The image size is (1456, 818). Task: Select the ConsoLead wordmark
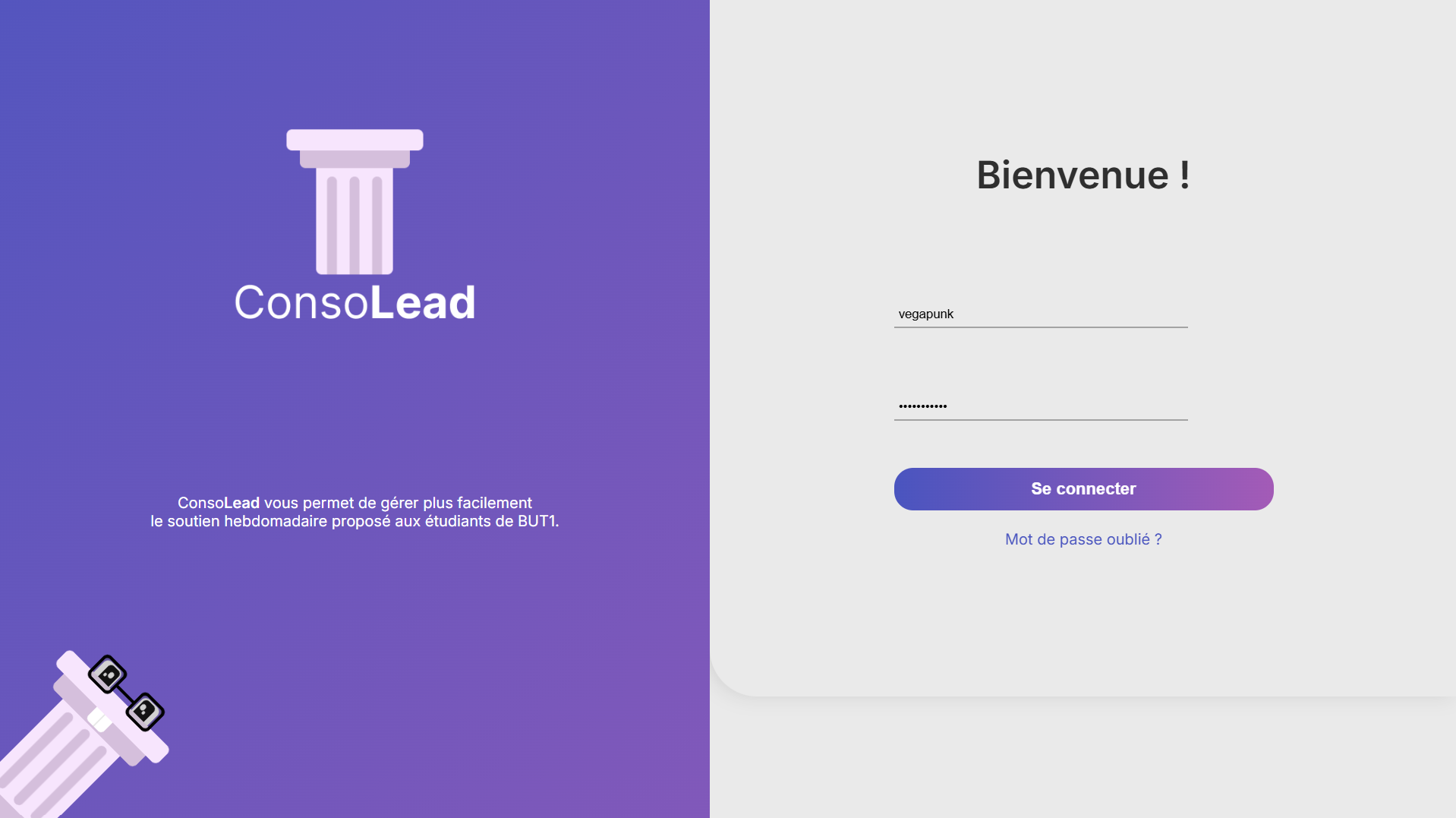point(354,302)
